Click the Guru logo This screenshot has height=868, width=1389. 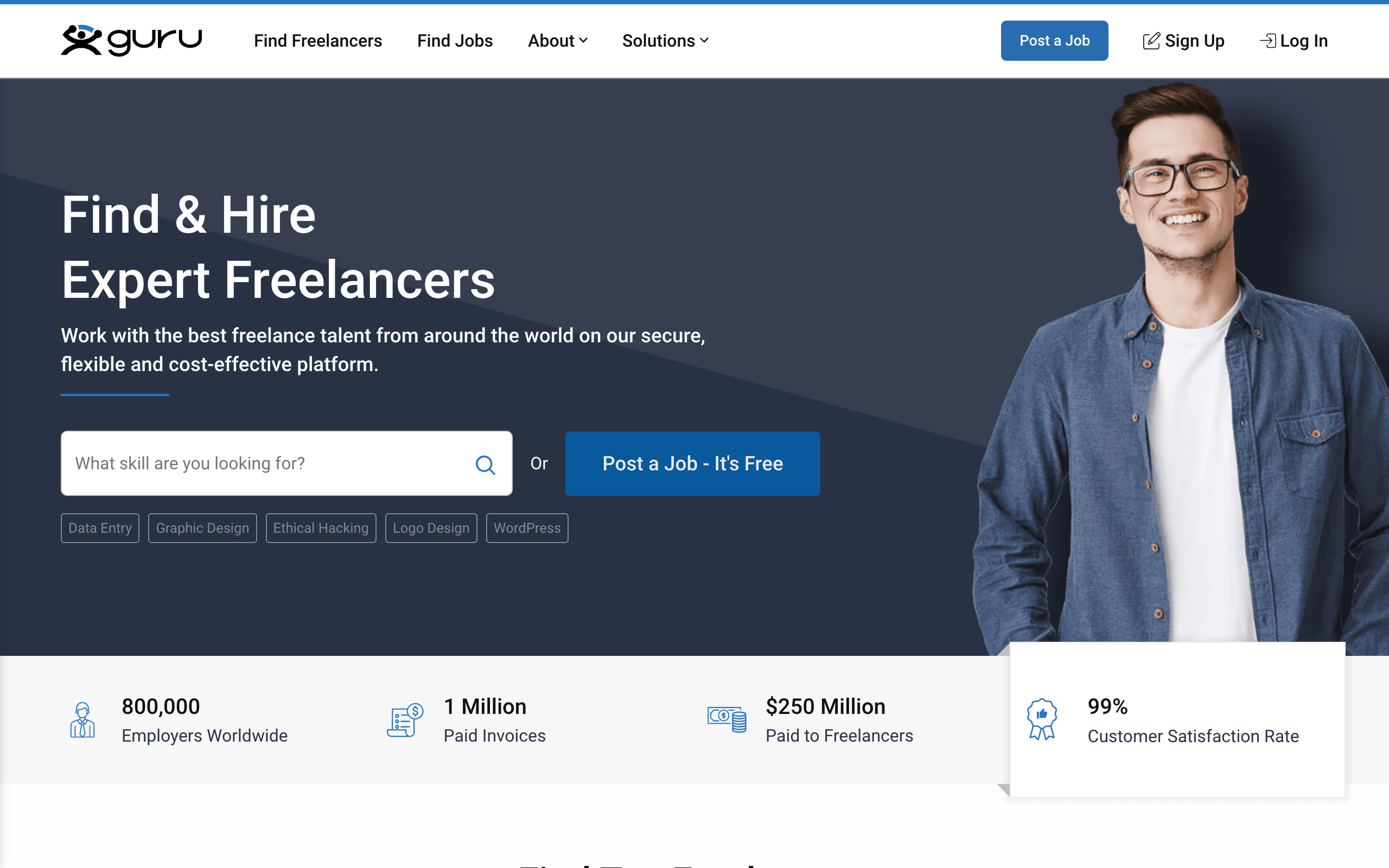click(131, 40)
